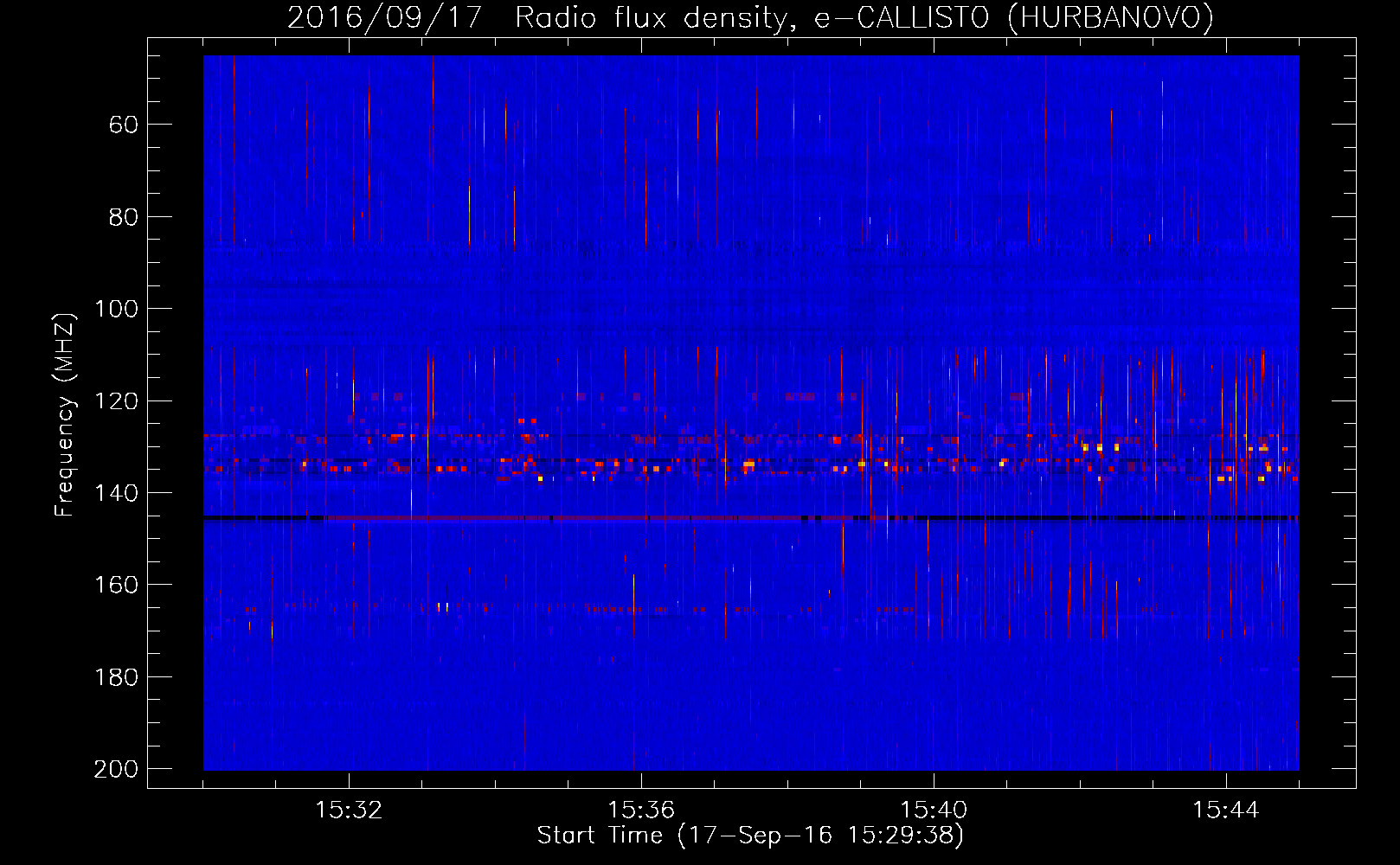Click the 15:44 time tick label
Screen dimensions: 1400x865
pos(1226,811)
